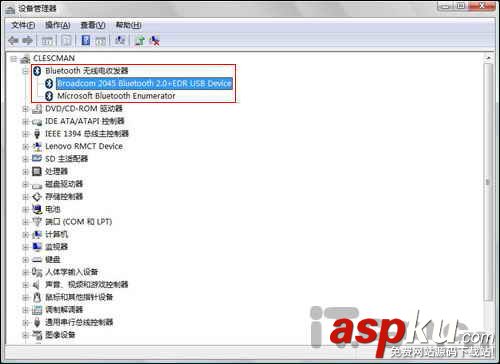Click the battery icon beside 电池

click(37, 209)
